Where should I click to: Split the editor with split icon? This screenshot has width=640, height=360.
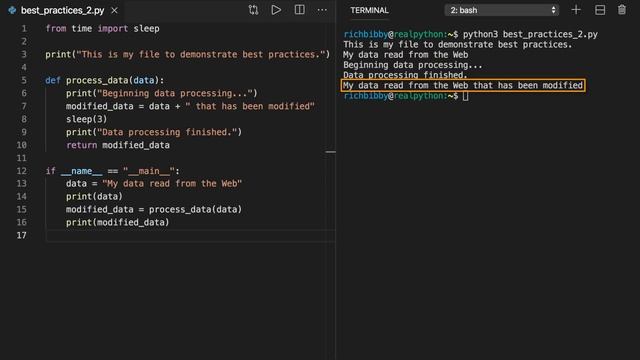[300, 10]
